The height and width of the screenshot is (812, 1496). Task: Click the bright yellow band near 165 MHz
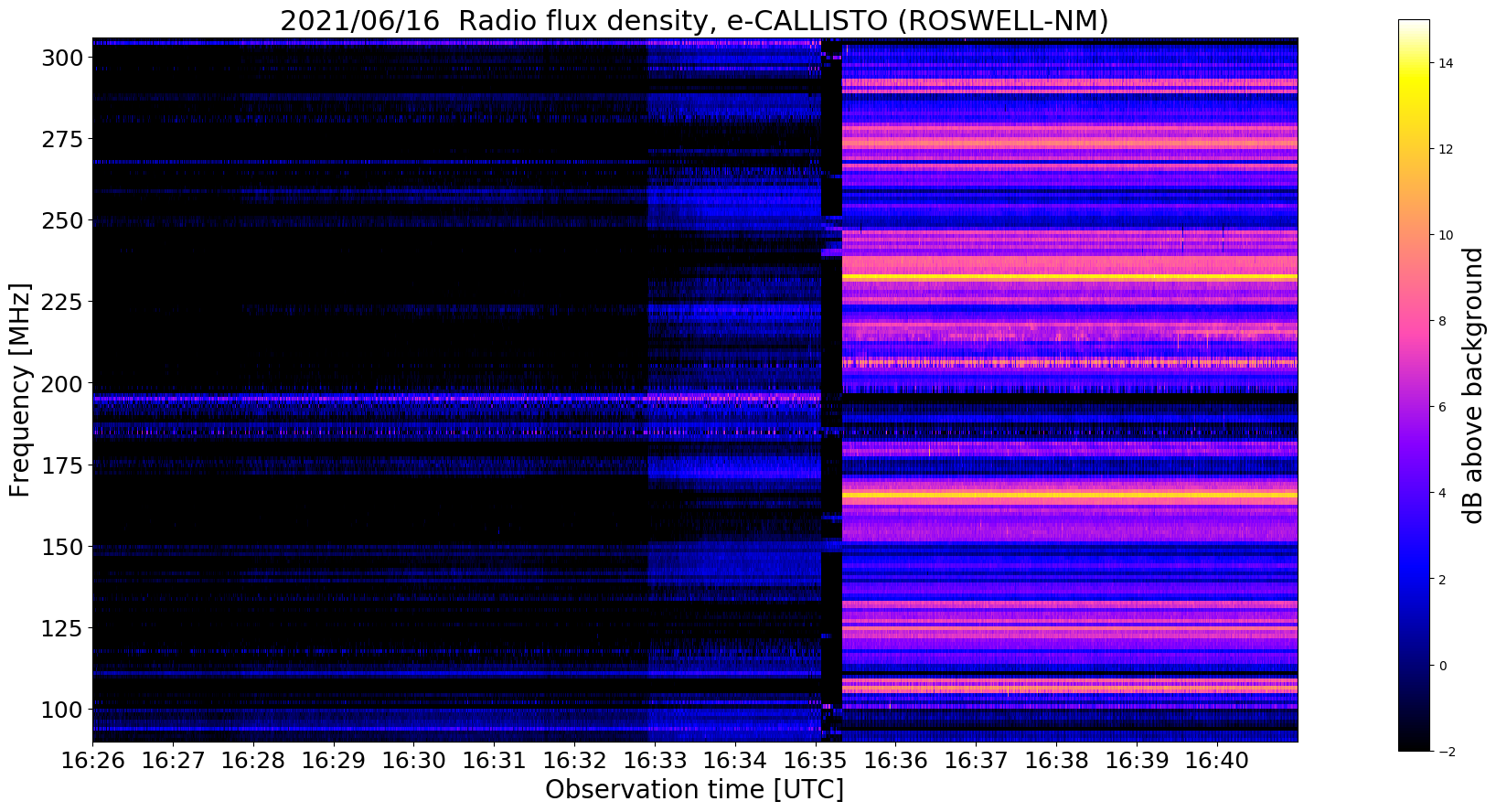[1069, 496]
